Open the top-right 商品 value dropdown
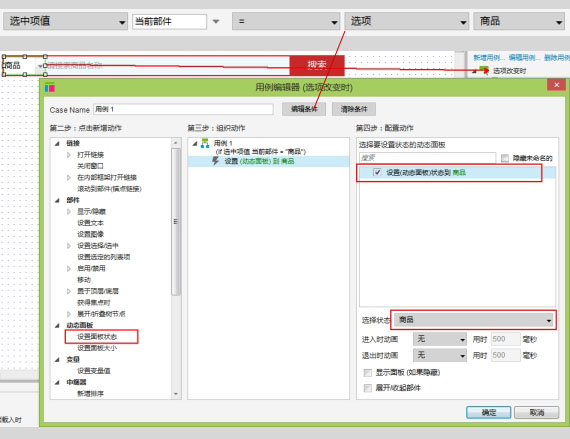The image size is (570, 439). pos(519,21)
